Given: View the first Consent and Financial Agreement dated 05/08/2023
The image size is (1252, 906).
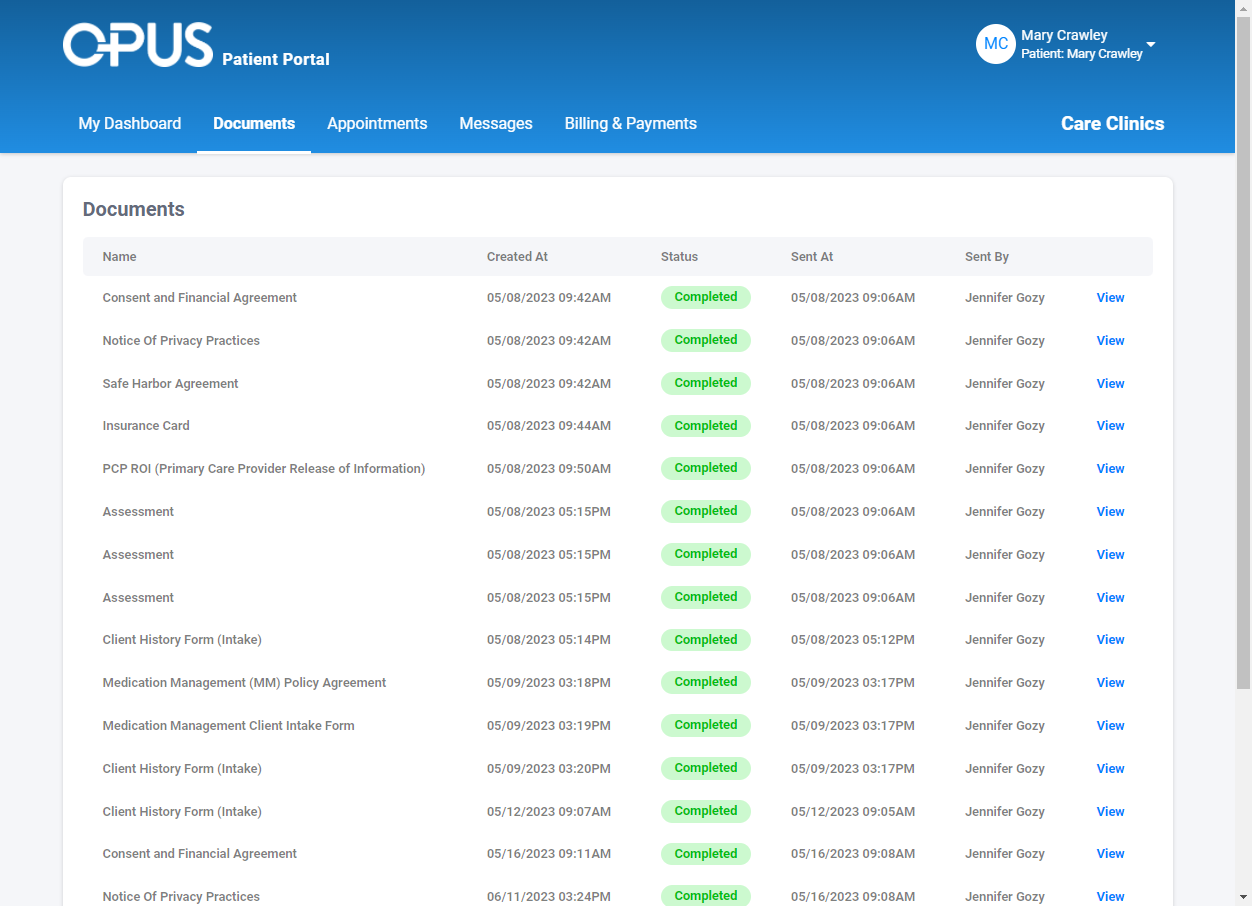Looking at the screenshot, I should [x=1110, y=298].
